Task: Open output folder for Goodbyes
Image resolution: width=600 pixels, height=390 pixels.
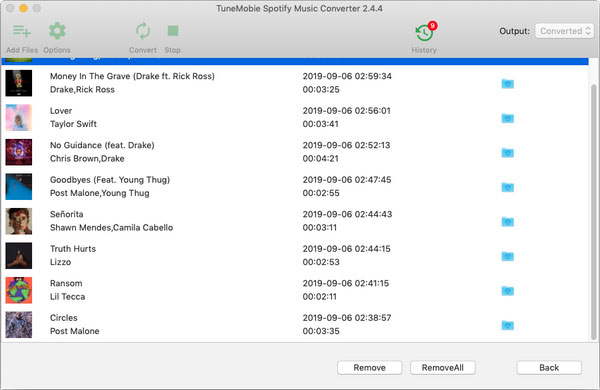Action: [507, 187]
